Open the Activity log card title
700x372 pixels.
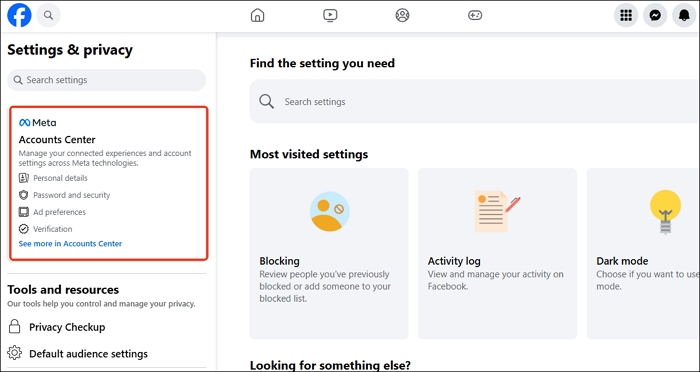[454, 261]
